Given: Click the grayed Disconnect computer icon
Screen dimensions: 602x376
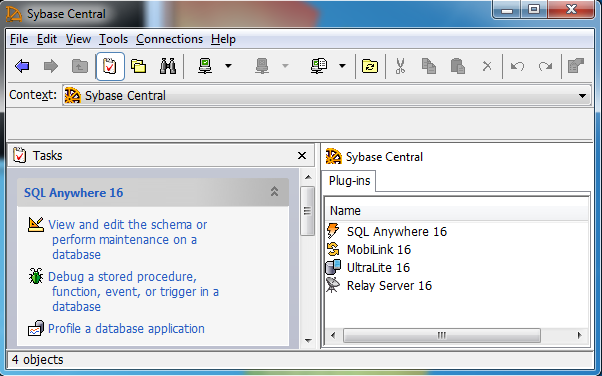Looking at the screenshot, I should [262, 66].
